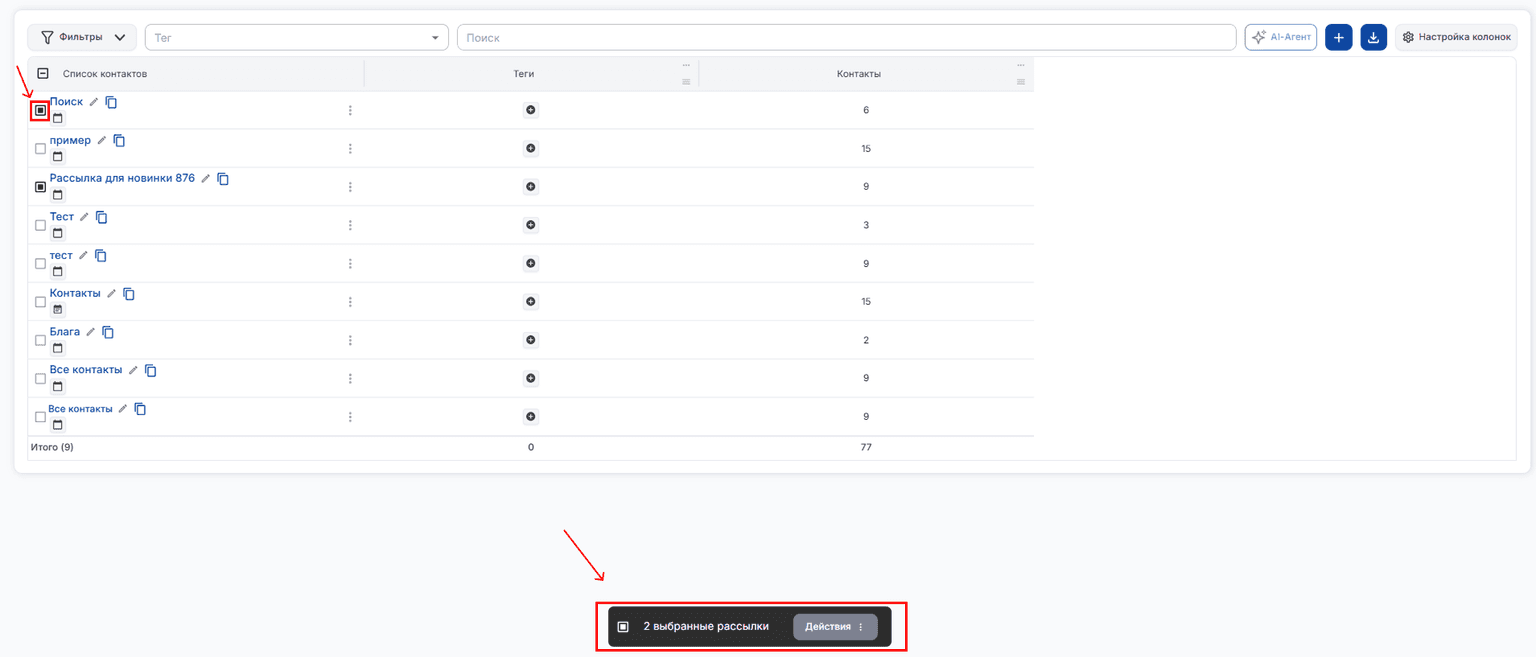Duplicate the пример list via copy icon
1536x657 pixels.
click(x=119, y=141)
